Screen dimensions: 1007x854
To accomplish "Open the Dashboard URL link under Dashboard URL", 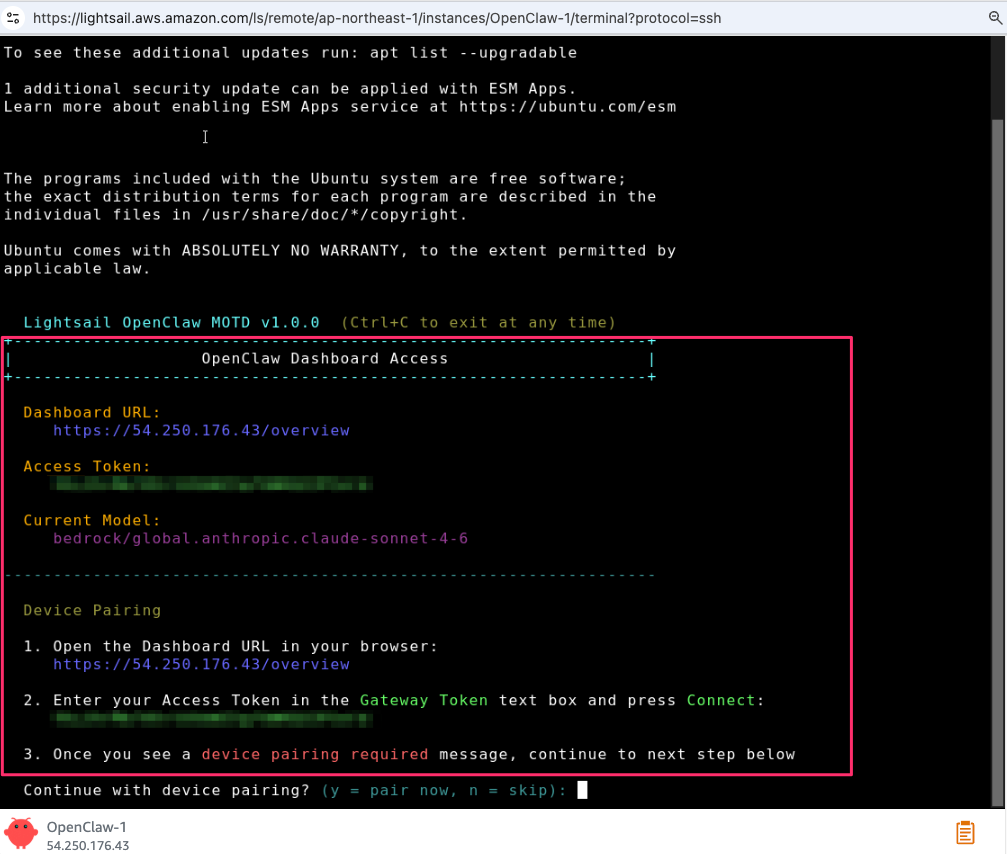I will click(201, 430).
